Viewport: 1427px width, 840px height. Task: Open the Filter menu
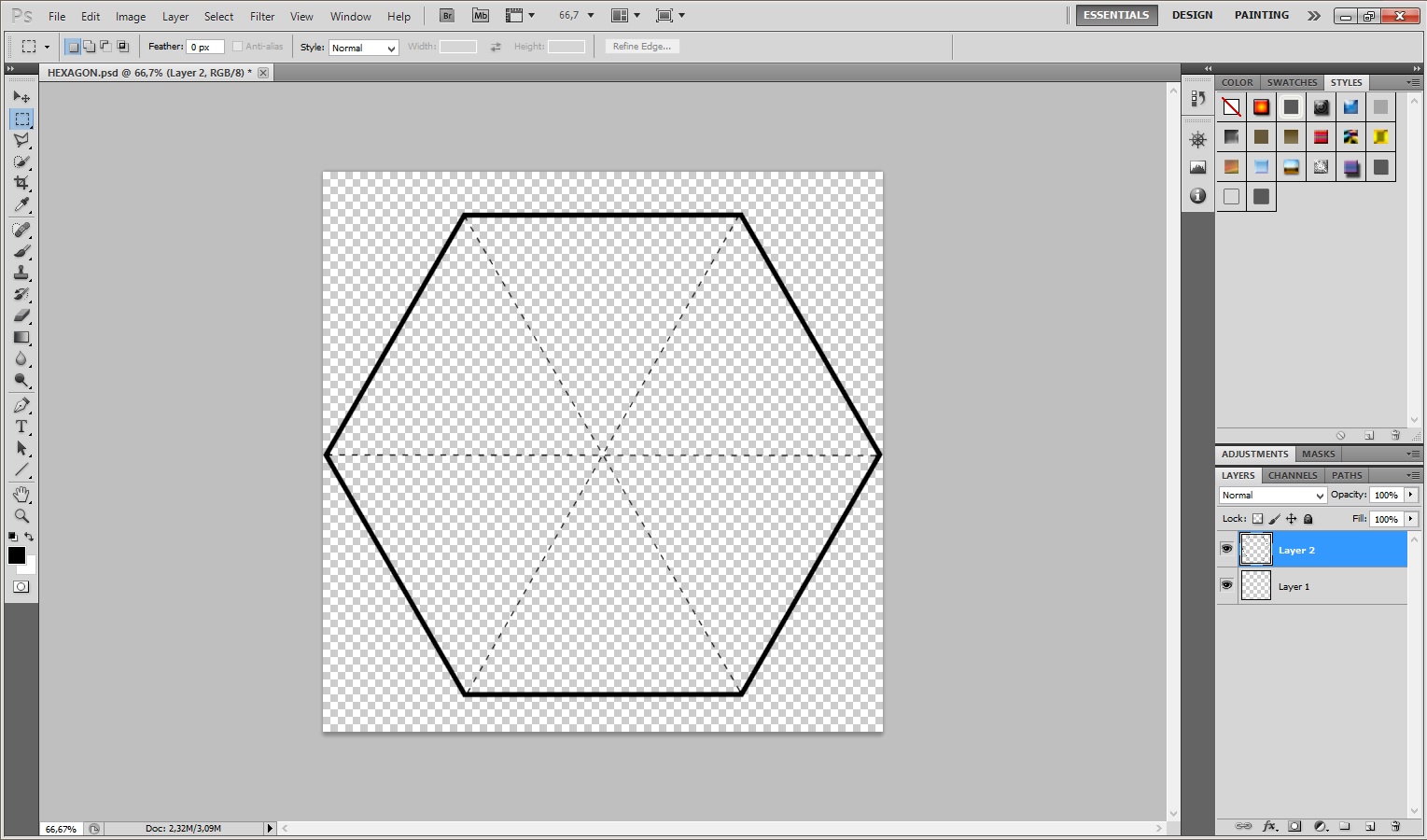(x=261, y=16)
